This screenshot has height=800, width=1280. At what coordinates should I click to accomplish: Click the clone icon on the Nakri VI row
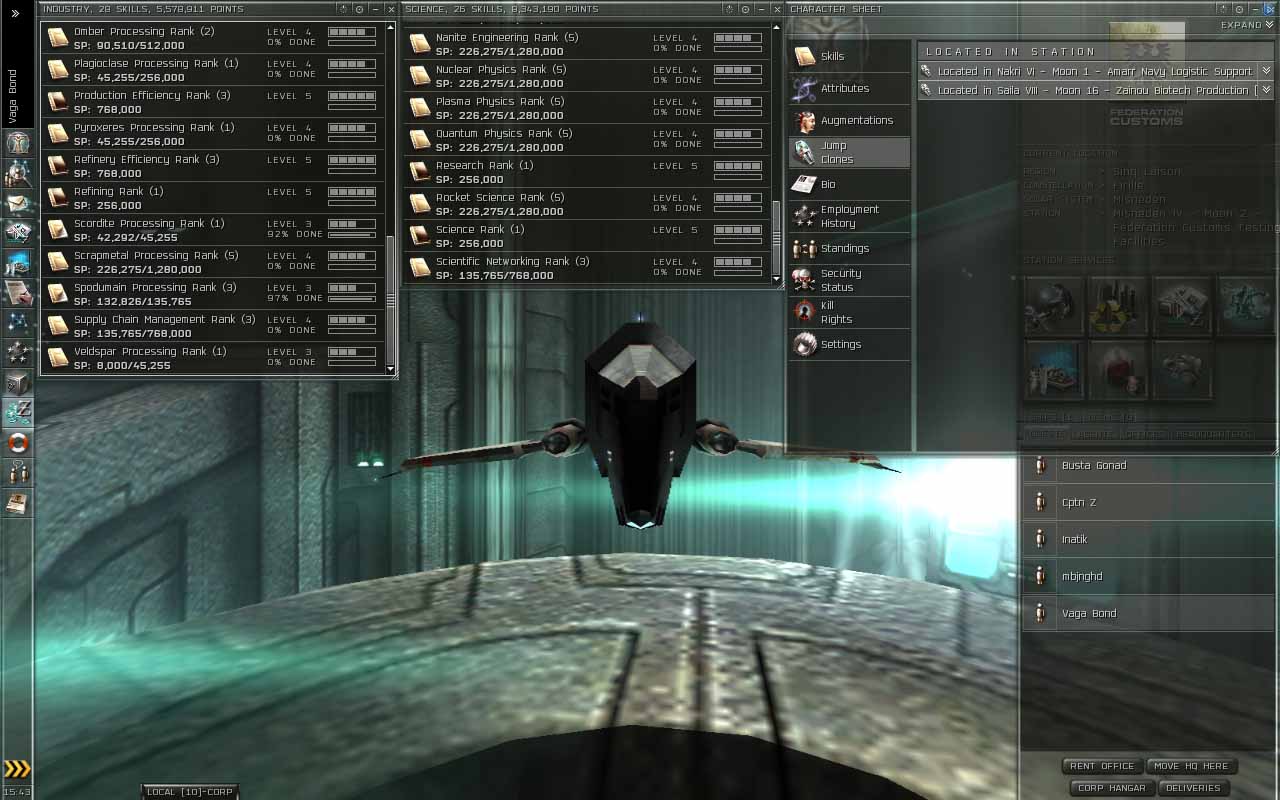coord(927,72)
